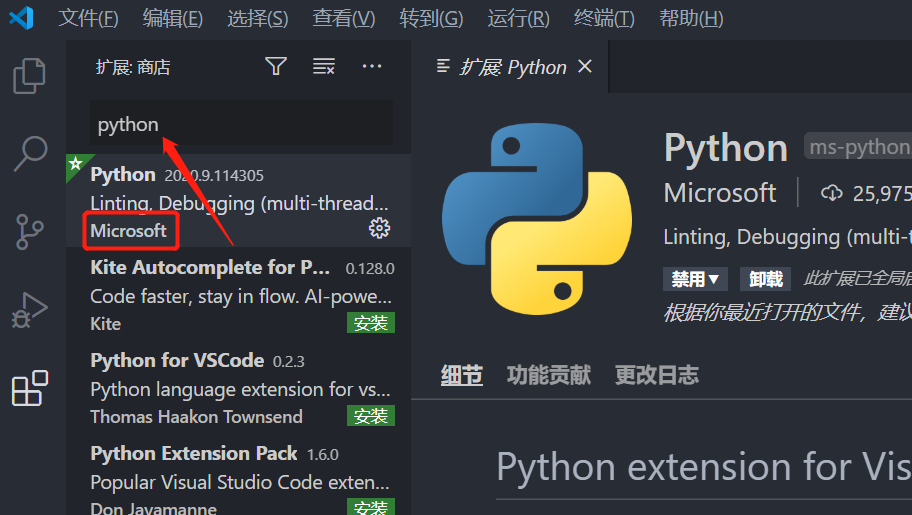Open the Search view in activity bar

pyautogui.click(x=30, y=153)
